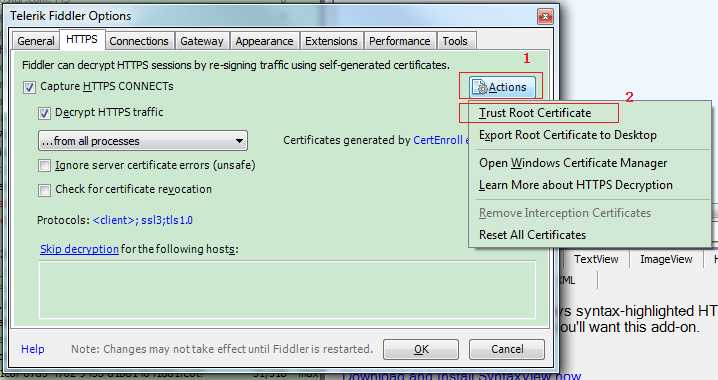Viewport: 718px width, 380px height.
Task: Toggle Capture HTTPS CONNECTs checkbox
Action: (30, 87)
